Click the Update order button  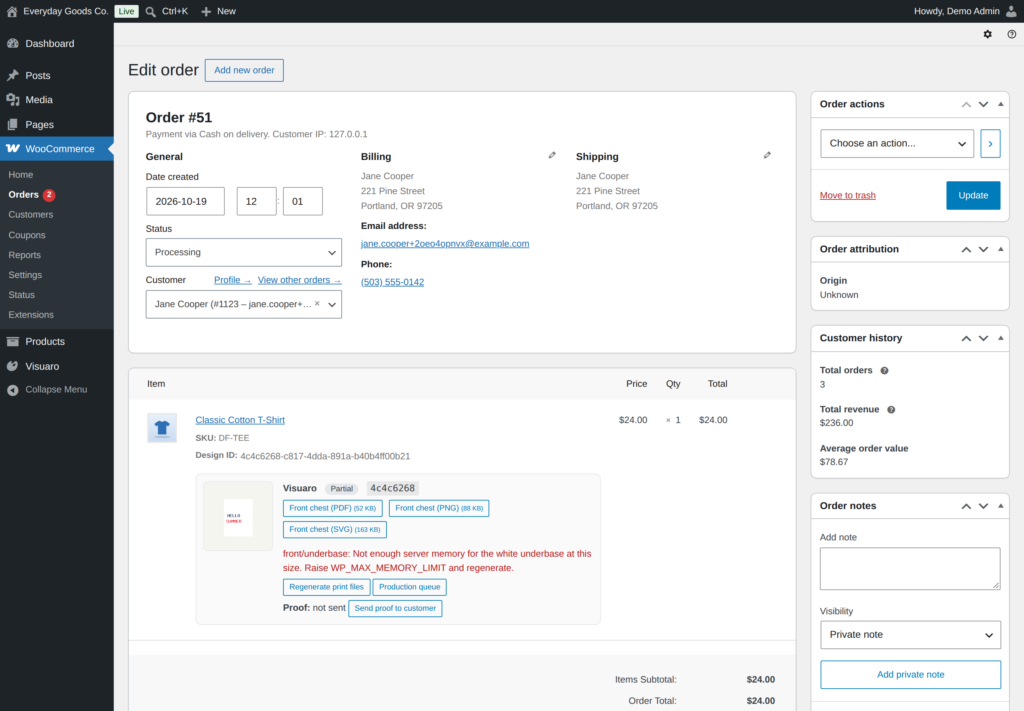tap(973, 195)
